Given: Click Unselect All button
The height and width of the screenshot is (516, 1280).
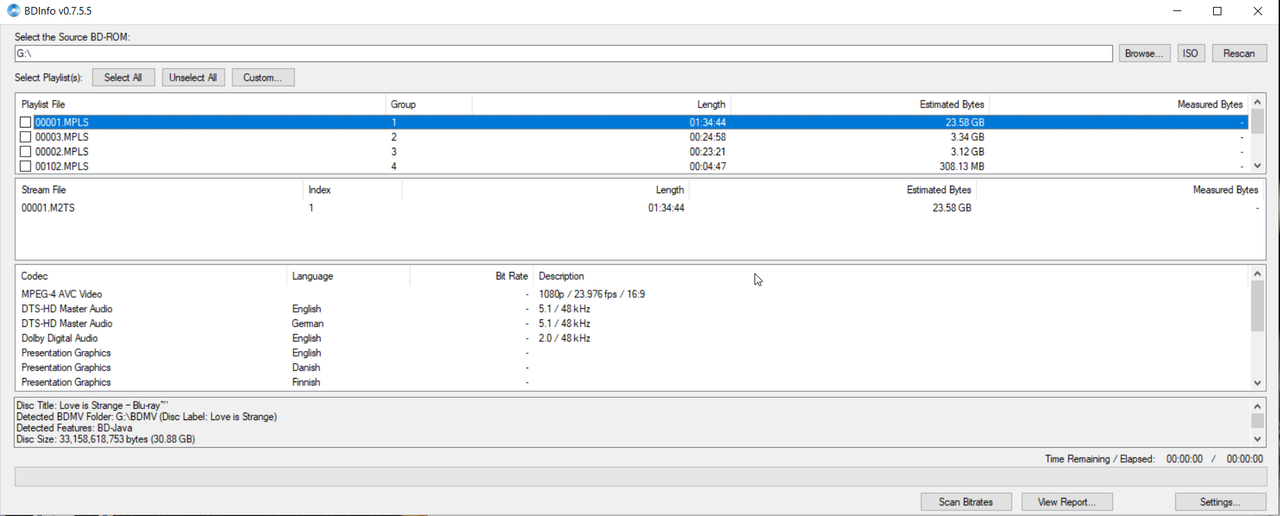Looking at the screenshot, I should [x=193, y=77].
